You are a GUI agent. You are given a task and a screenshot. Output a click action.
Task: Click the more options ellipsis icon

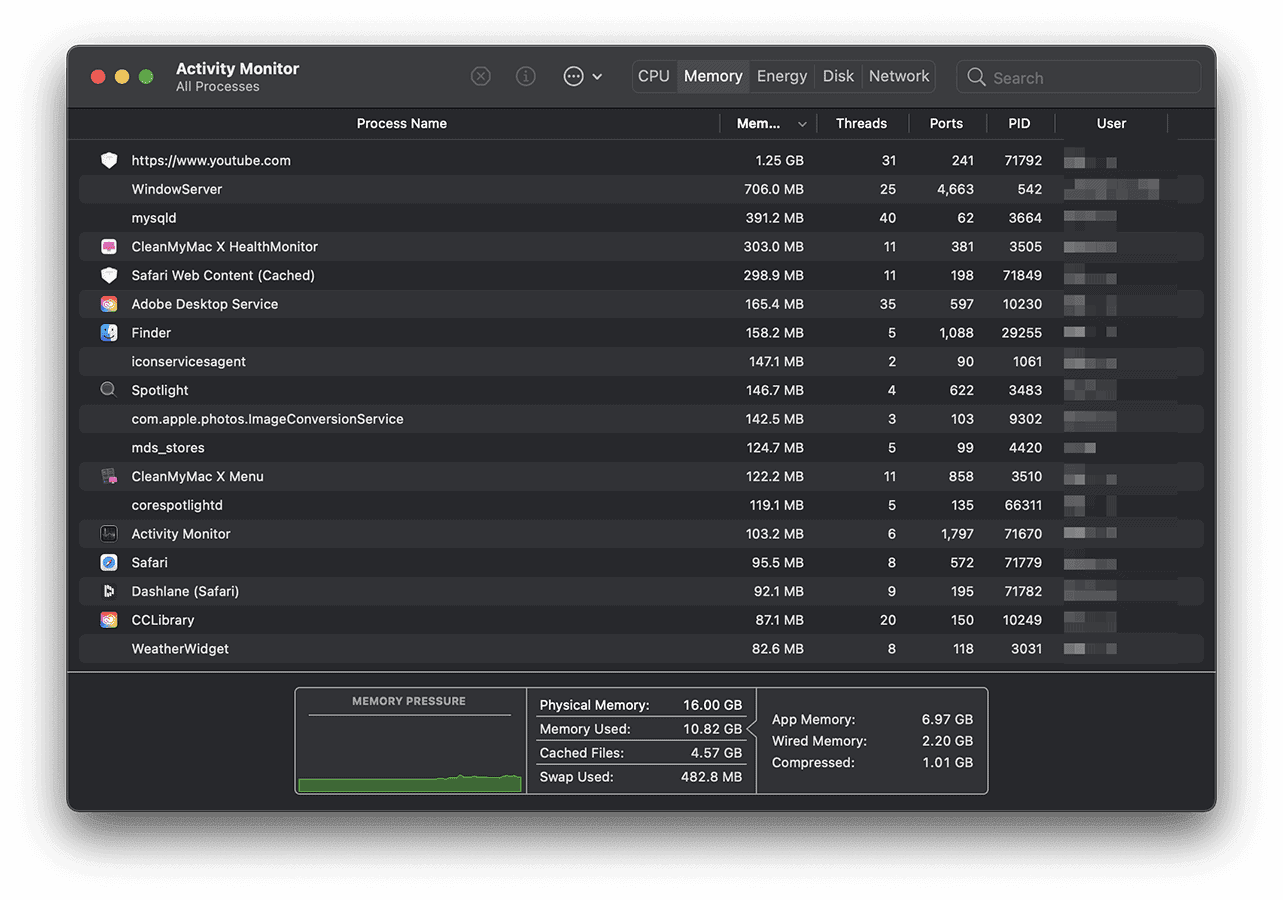[x=573, y=76]
